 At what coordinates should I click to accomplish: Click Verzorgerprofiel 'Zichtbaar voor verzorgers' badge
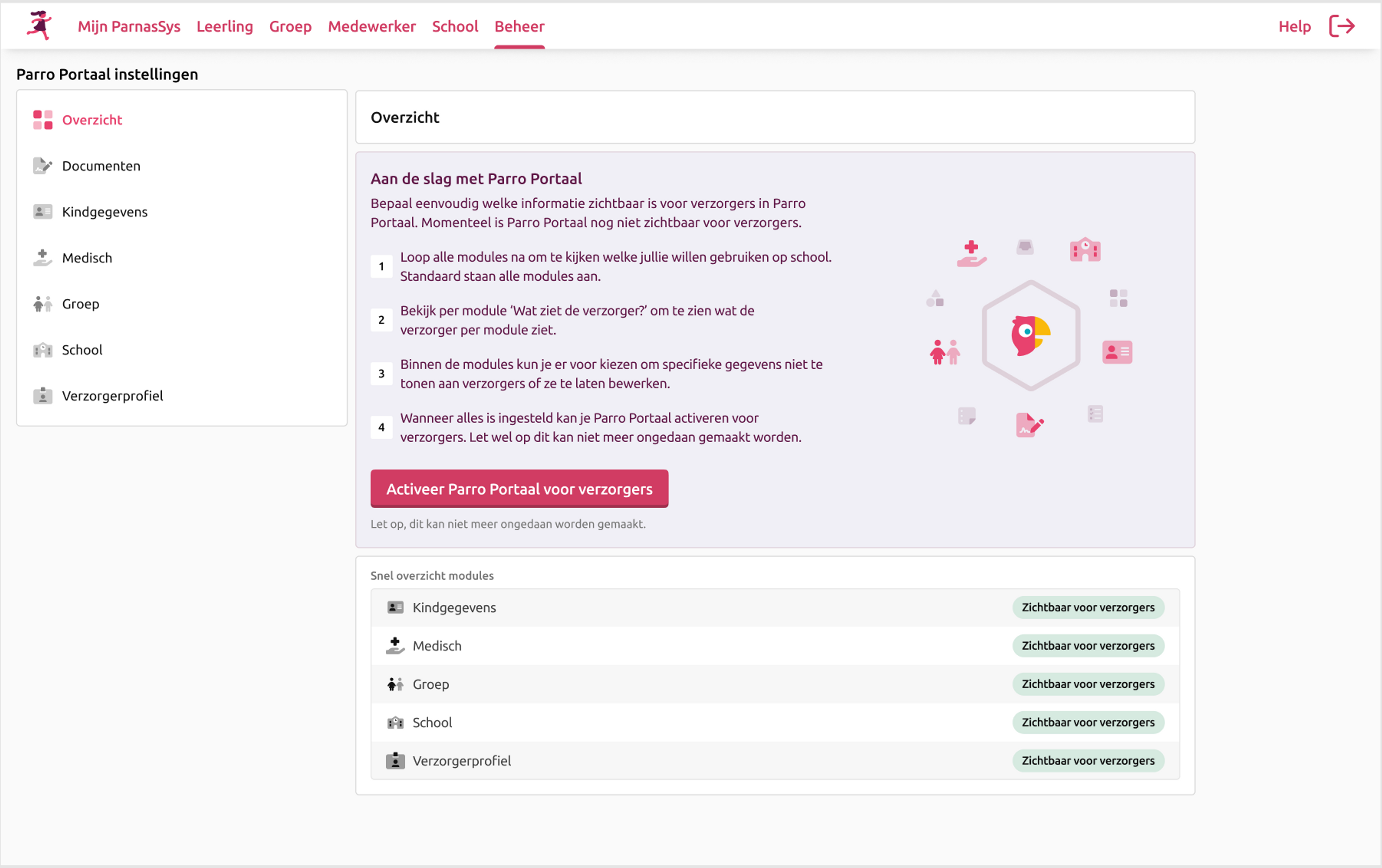(1088, 761)
